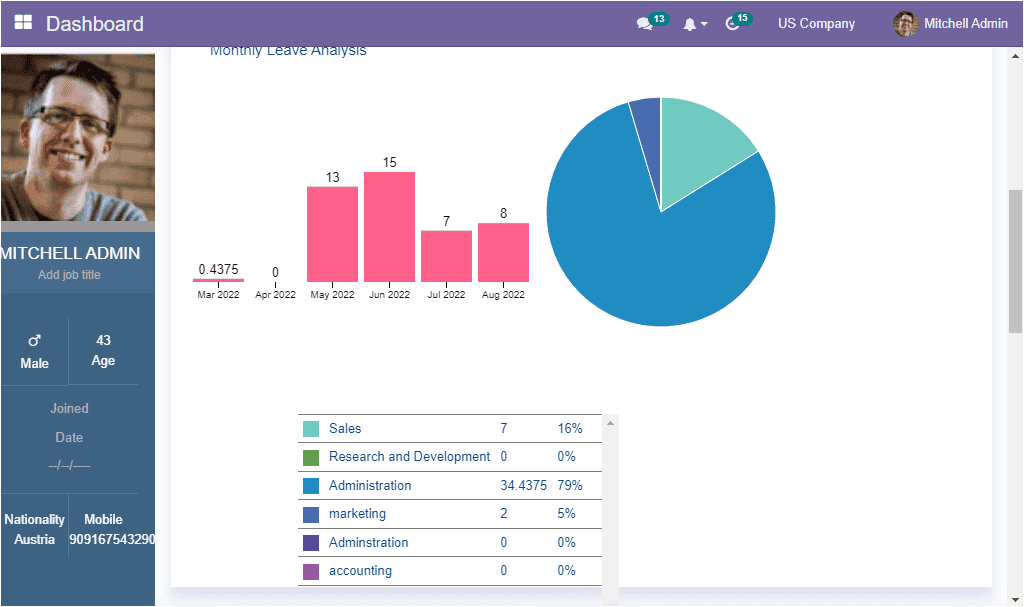Click the Joined Date placeholder --/--/----
The height and width of the screenshot is (607, 1024).
click(x=69, y=466)
